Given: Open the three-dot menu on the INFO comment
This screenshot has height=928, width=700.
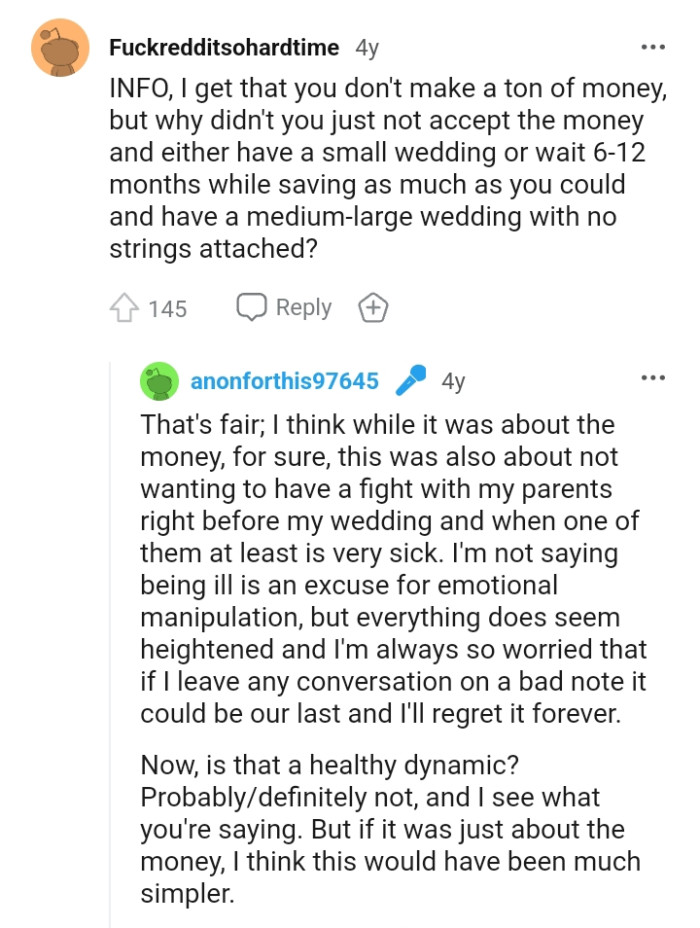Looking at the screenshot, I should point(653,46).
